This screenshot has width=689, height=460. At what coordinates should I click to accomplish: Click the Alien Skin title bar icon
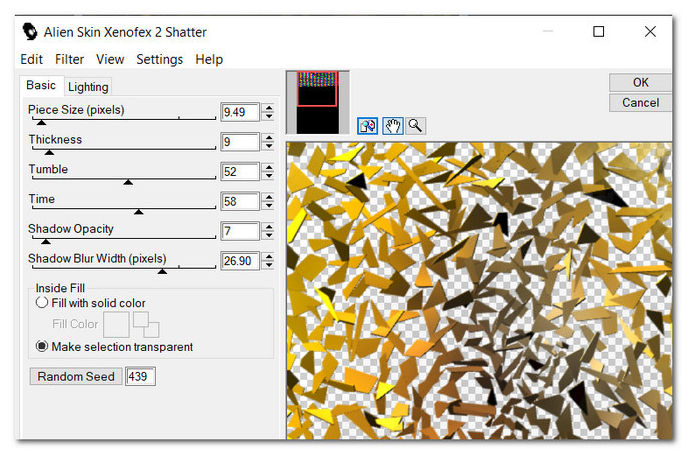point(30,32)
